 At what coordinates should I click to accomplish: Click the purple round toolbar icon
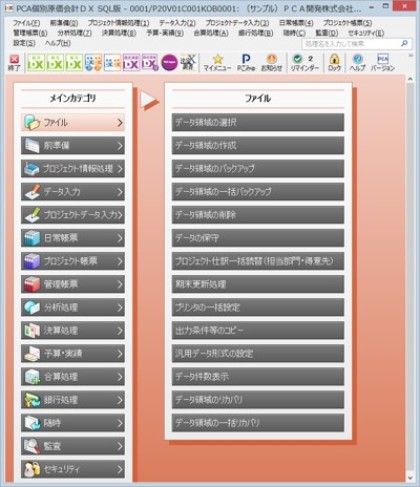coord(169,62)
